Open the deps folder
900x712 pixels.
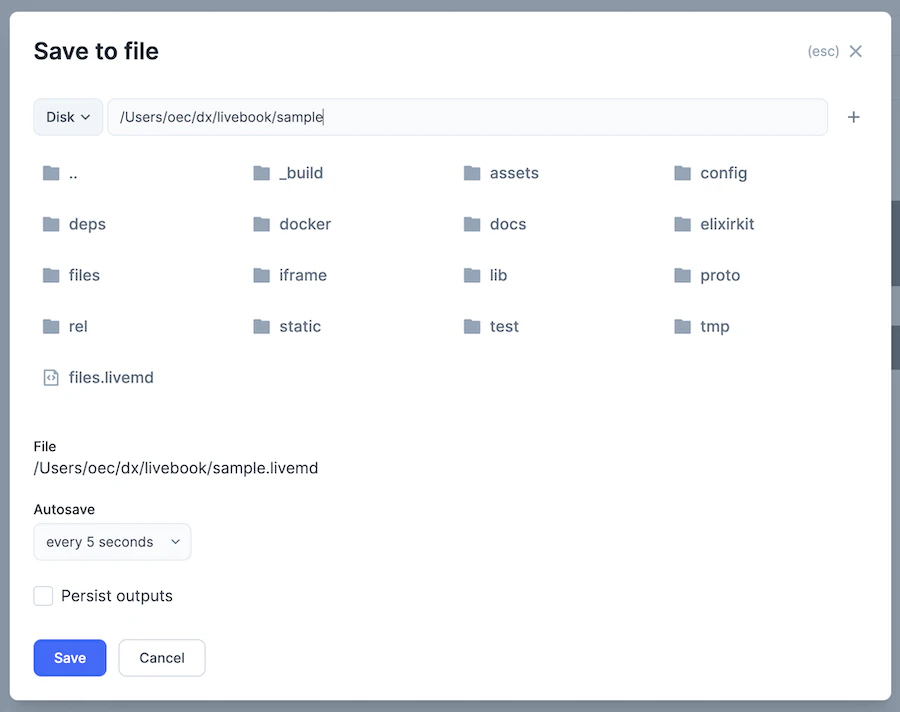click(74, 224)
